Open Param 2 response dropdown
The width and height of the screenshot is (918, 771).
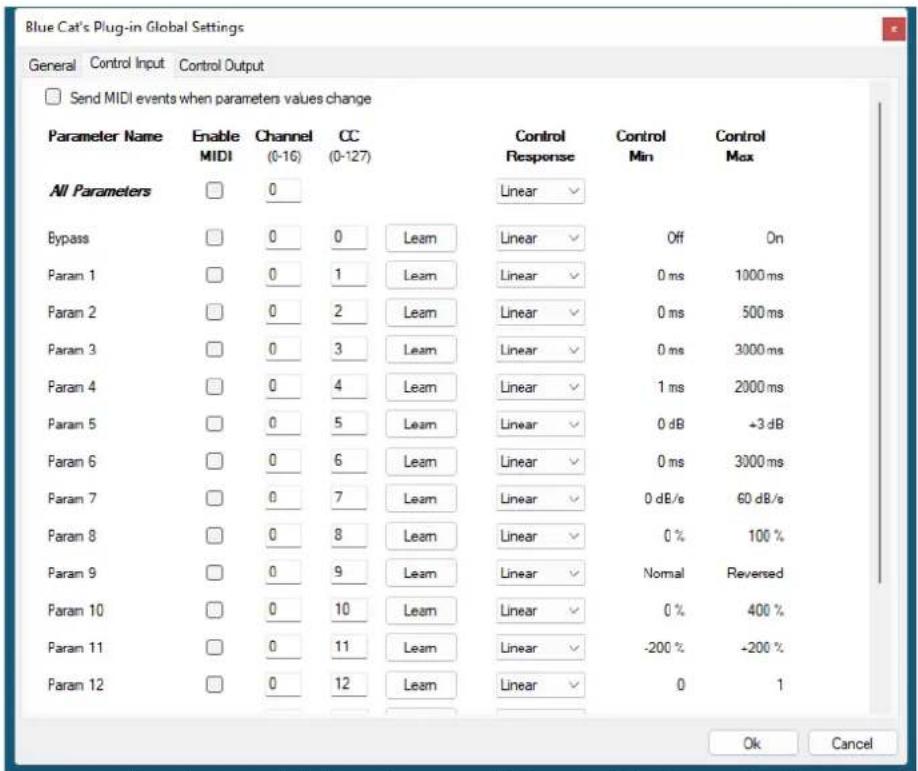(540, 313)
